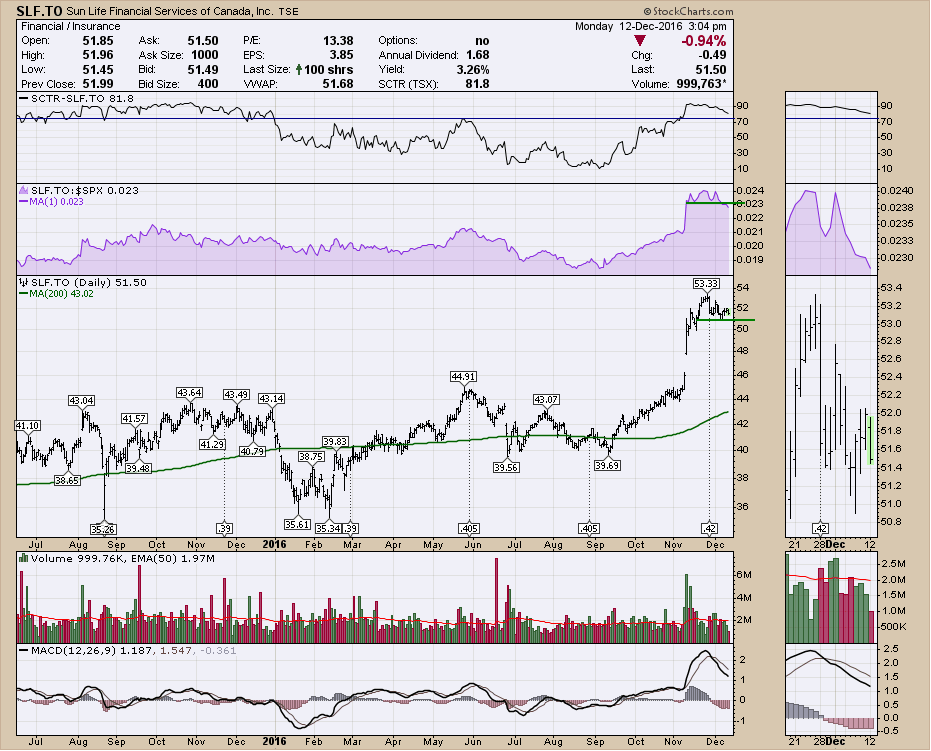Screen dimensions: 931x751
Task: Click the 38.75 price annotation
Action: pos(311,457)
